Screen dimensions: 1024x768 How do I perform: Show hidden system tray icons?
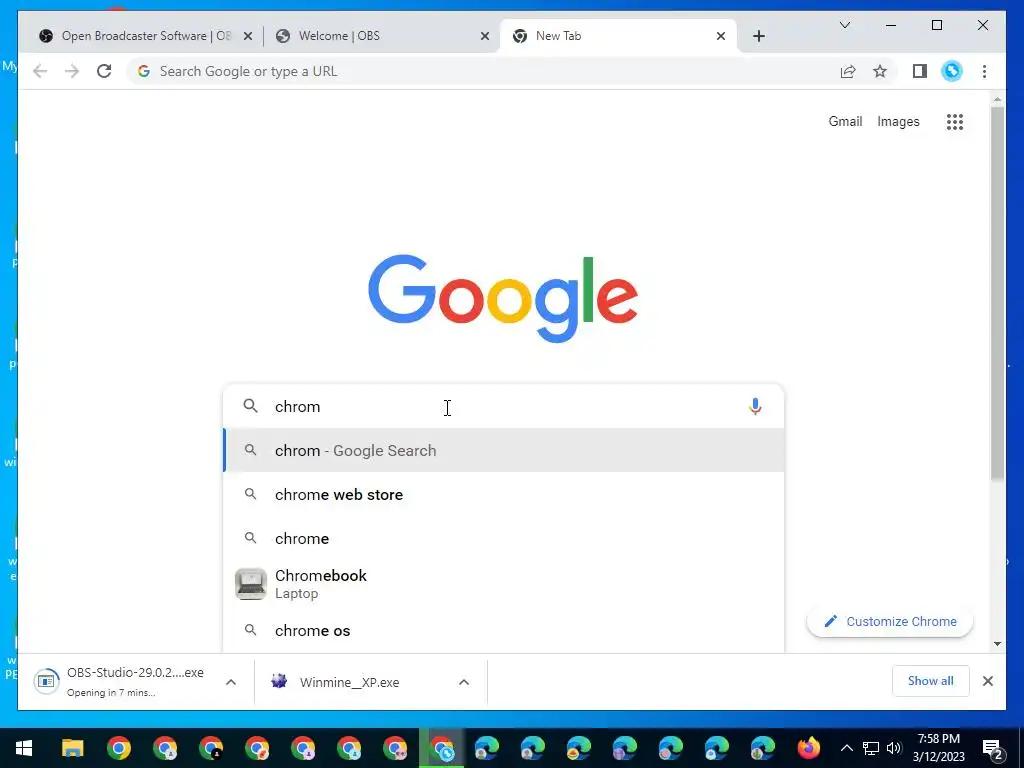pyautogui.click(x=846, y=748)
